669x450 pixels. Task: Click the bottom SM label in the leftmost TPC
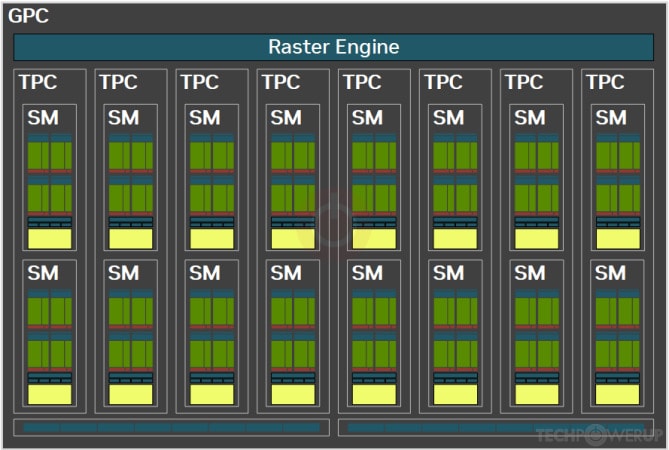point(43,273)
